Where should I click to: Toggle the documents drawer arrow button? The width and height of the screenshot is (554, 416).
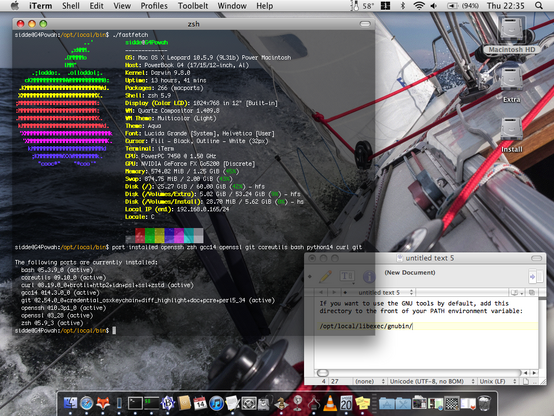[535, 276]
